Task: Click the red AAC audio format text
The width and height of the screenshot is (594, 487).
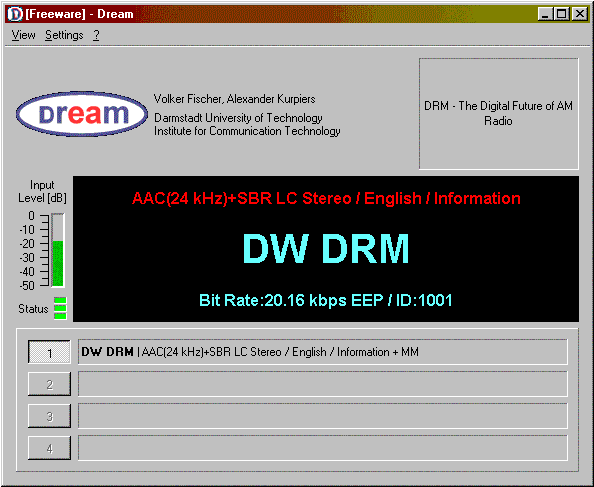Action: tap(326, 198)
